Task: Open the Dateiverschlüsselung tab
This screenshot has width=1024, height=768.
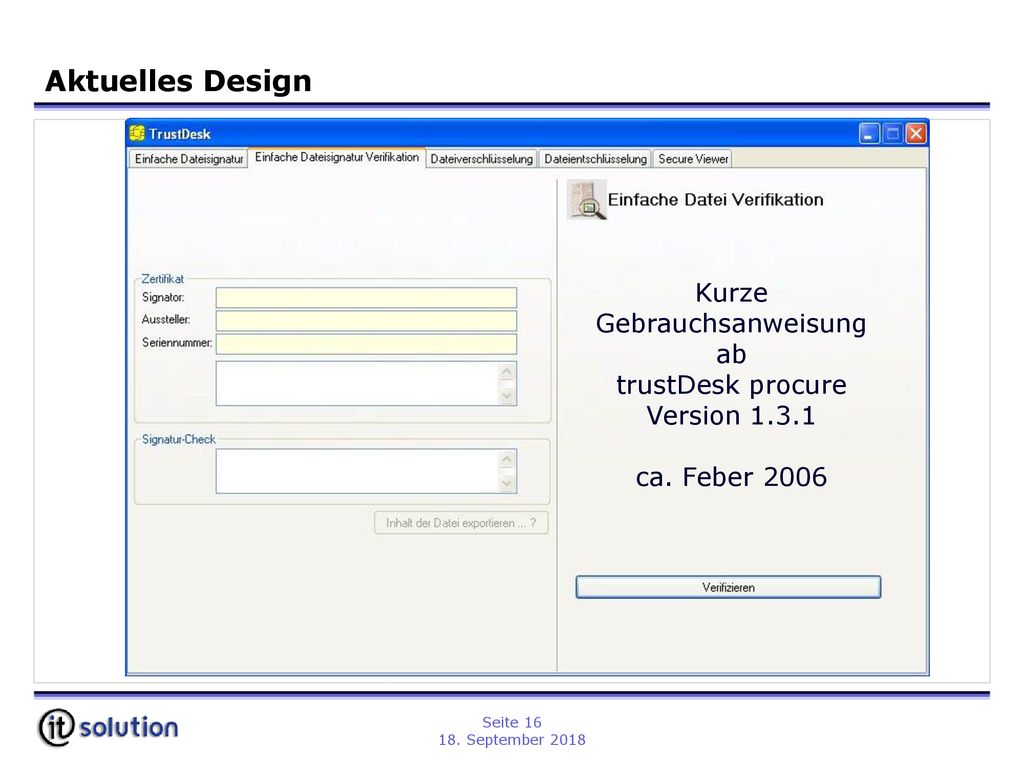Action: tap(481, 159)
